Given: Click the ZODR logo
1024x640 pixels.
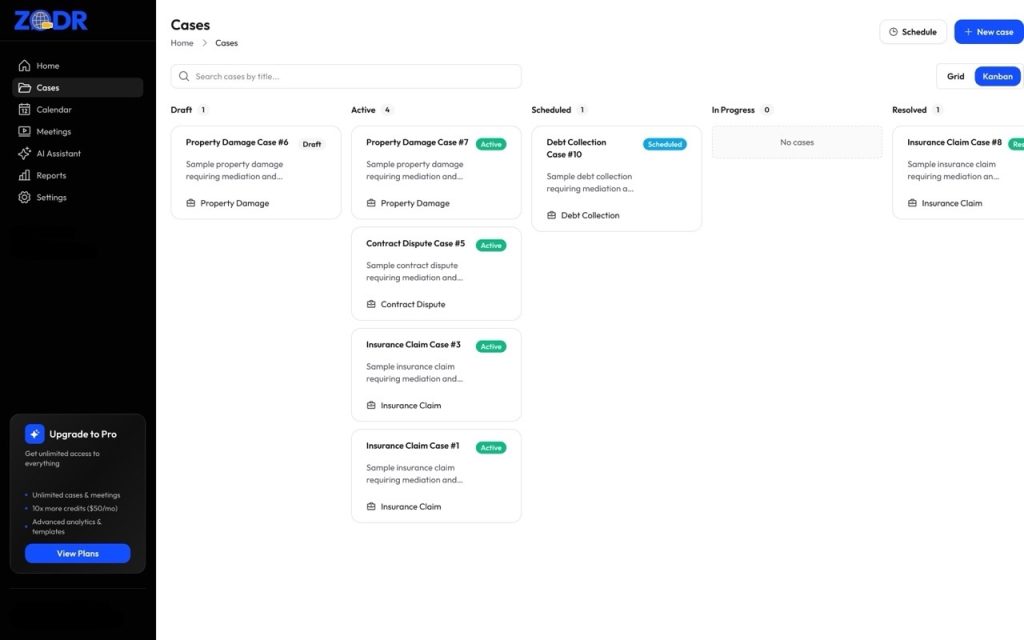Looking at the screenshot, I should click(51, 21).
